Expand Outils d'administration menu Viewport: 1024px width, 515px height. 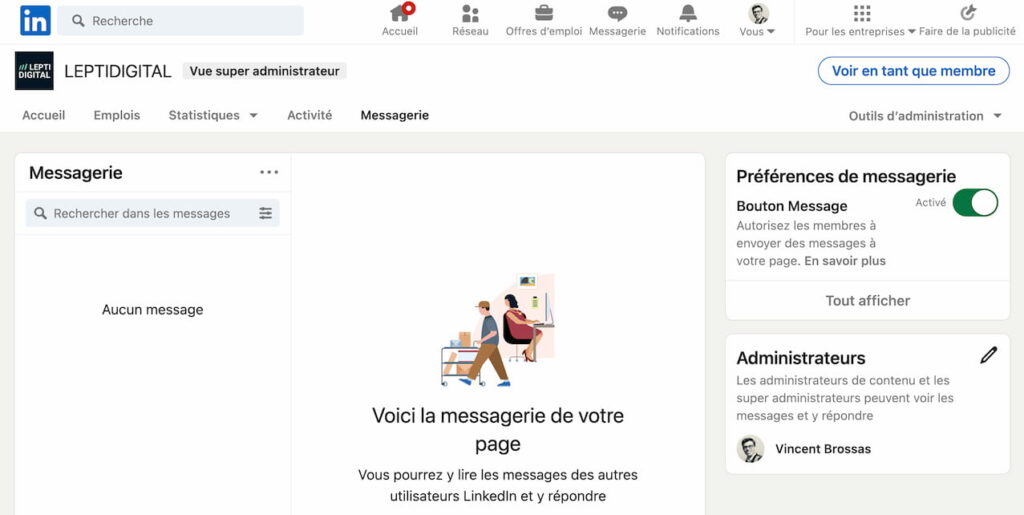tap(925, 116)
